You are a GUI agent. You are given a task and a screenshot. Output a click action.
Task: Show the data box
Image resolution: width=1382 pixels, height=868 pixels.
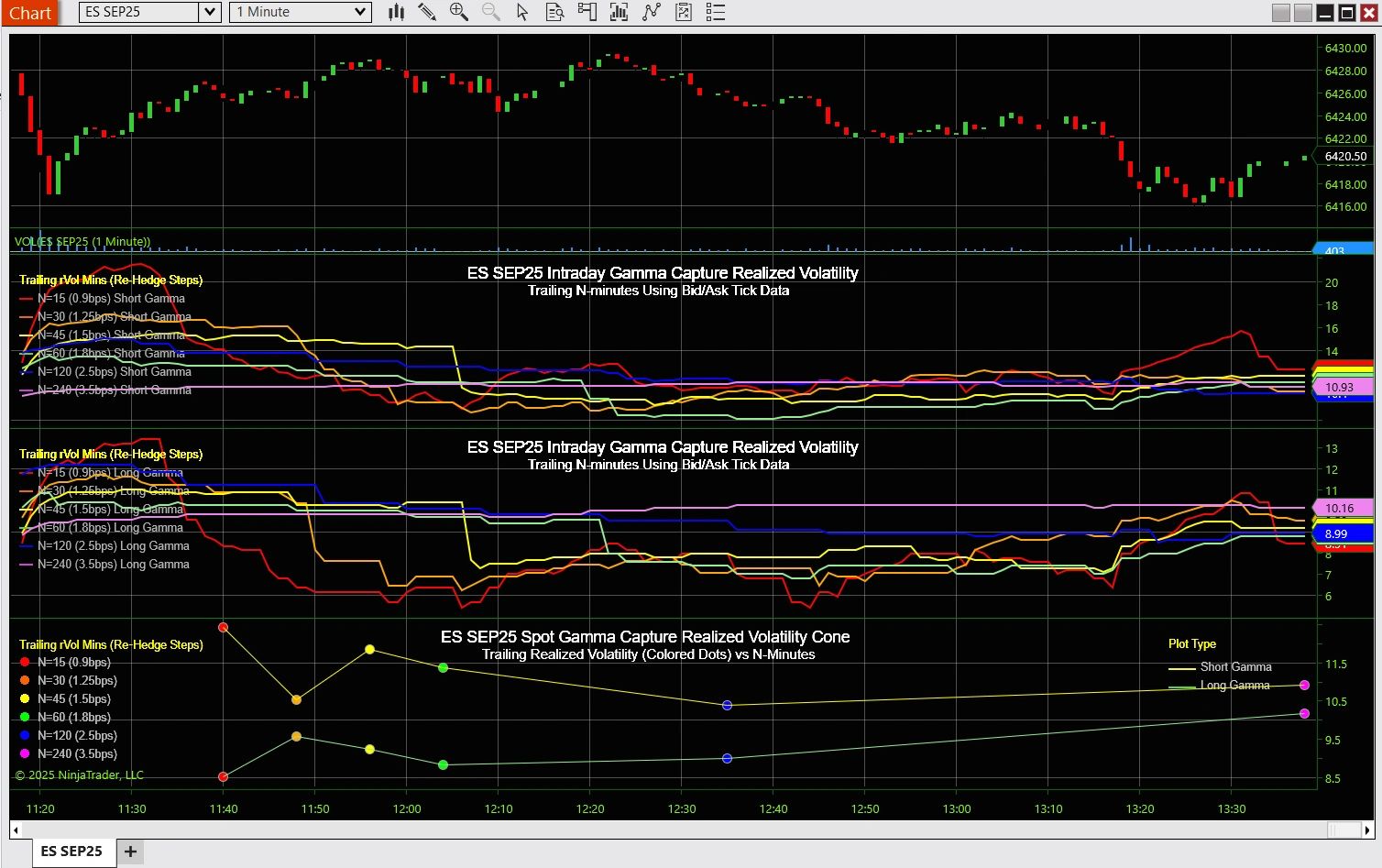(x=554, y=12)
